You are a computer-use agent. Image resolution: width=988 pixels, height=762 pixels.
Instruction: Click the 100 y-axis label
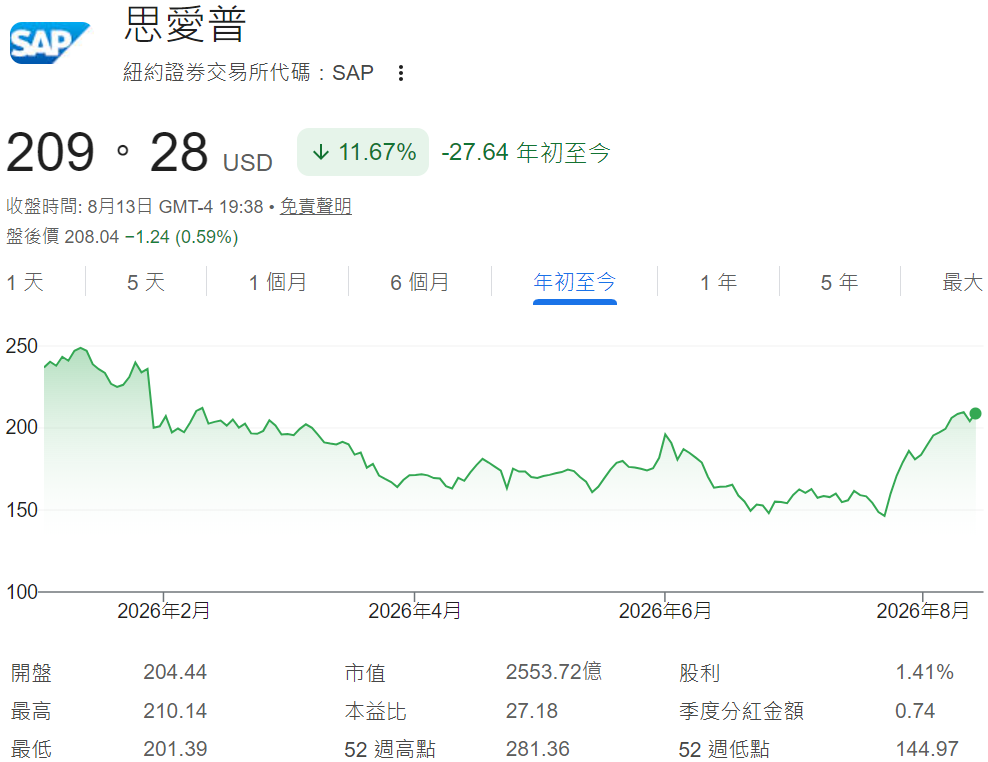[x=21, y=592]
